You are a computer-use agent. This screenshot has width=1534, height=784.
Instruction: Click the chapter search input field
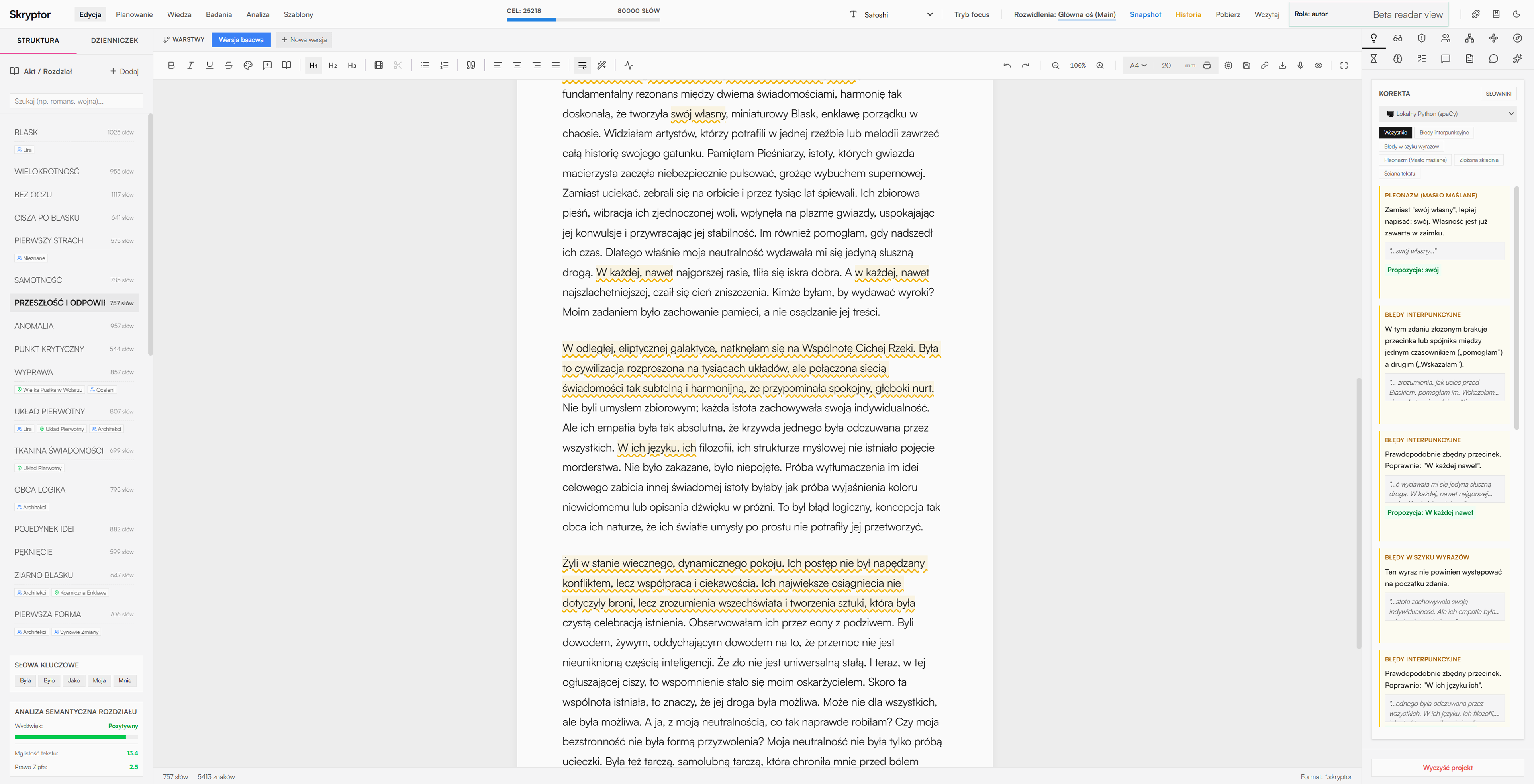[x=76, y=101]
